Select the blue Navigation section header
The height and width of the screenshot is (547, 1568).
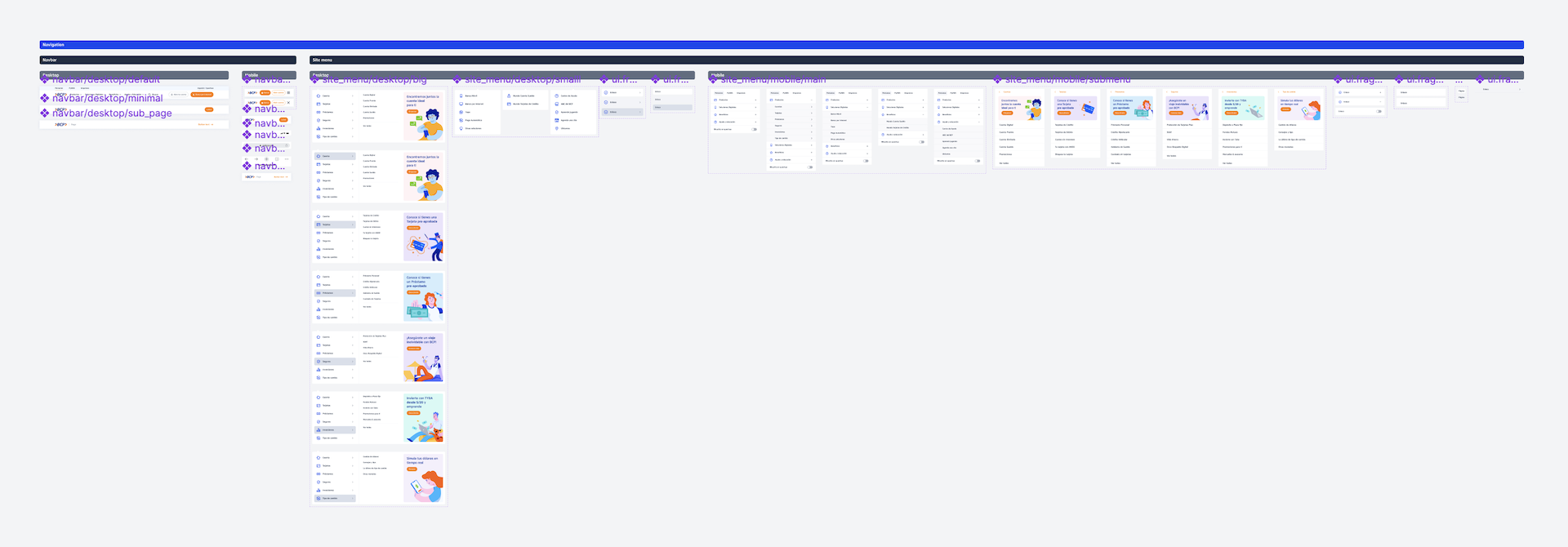pyautogui.click(x=782, y=45)
